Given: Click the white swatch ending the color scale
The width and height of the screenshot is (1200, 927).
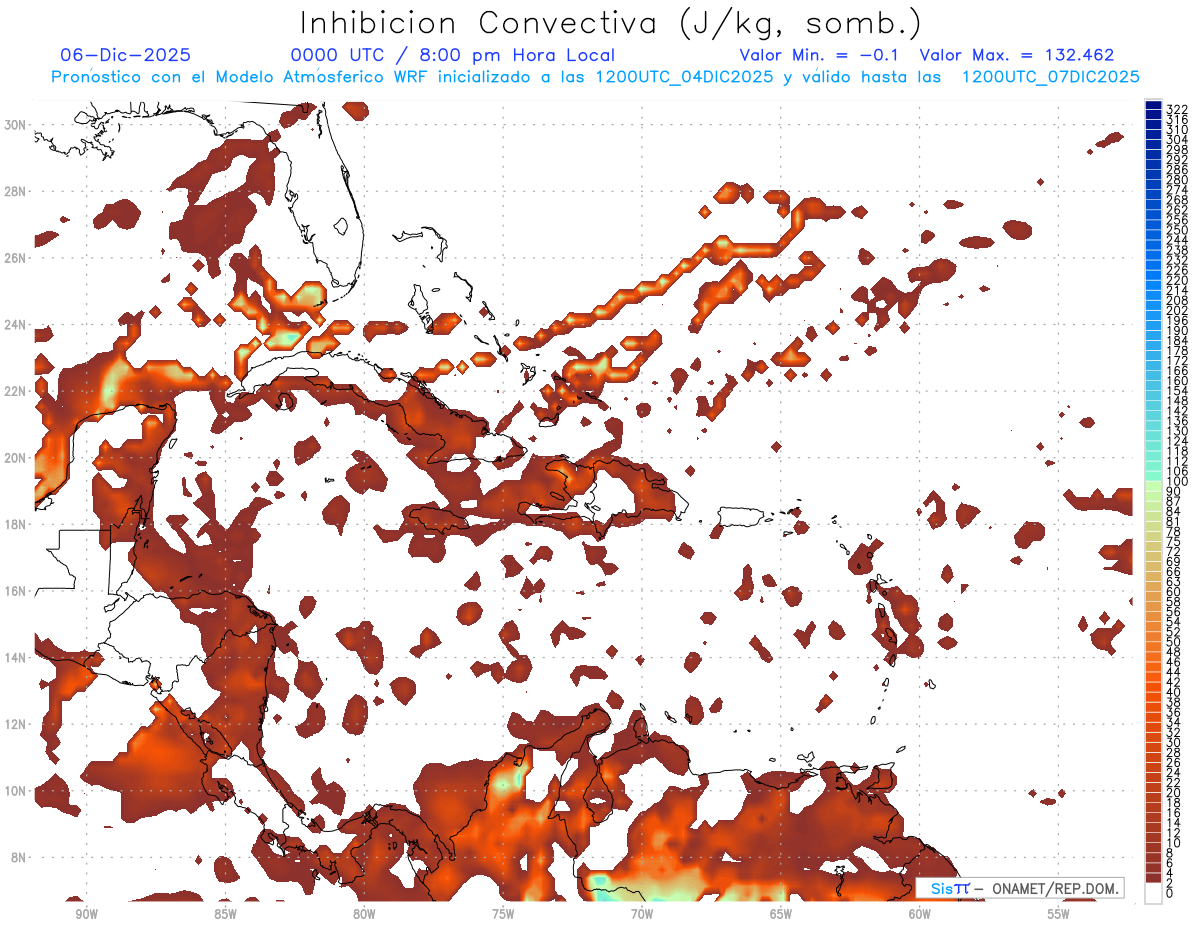Looking at the screenshot, I should [x=1153, y=891].
